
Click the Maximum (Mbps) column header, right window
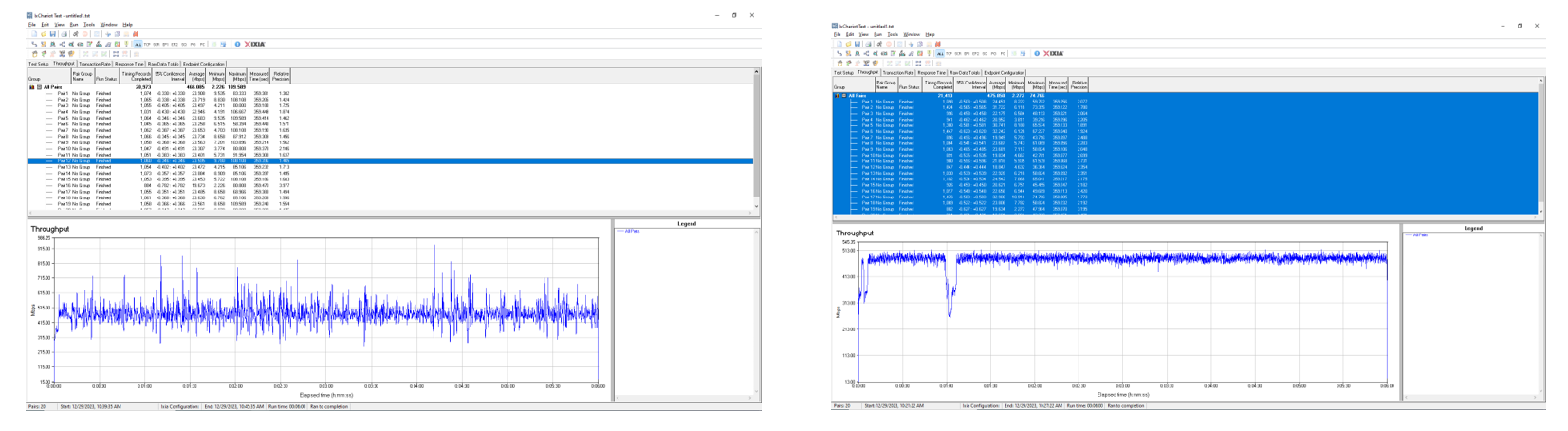[x=1036, y=84]
